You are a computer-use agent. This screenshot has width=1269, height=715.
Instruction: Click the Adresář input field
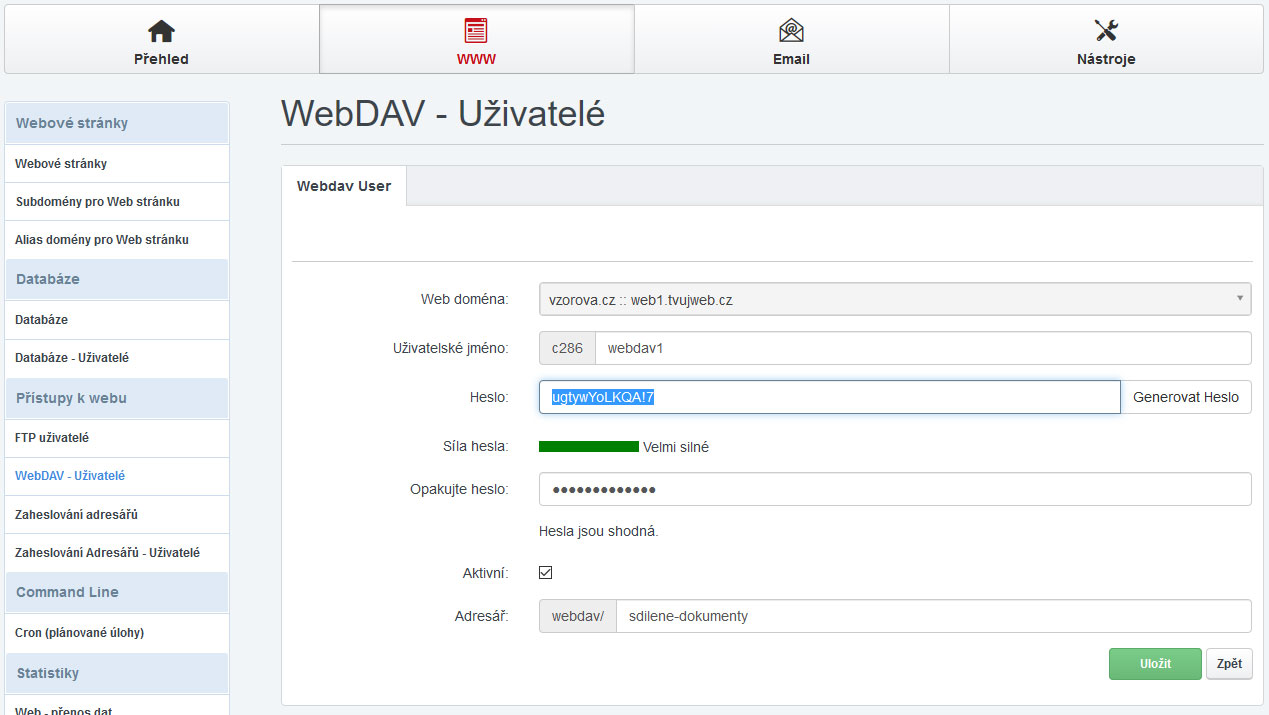(x=932, y=616)
